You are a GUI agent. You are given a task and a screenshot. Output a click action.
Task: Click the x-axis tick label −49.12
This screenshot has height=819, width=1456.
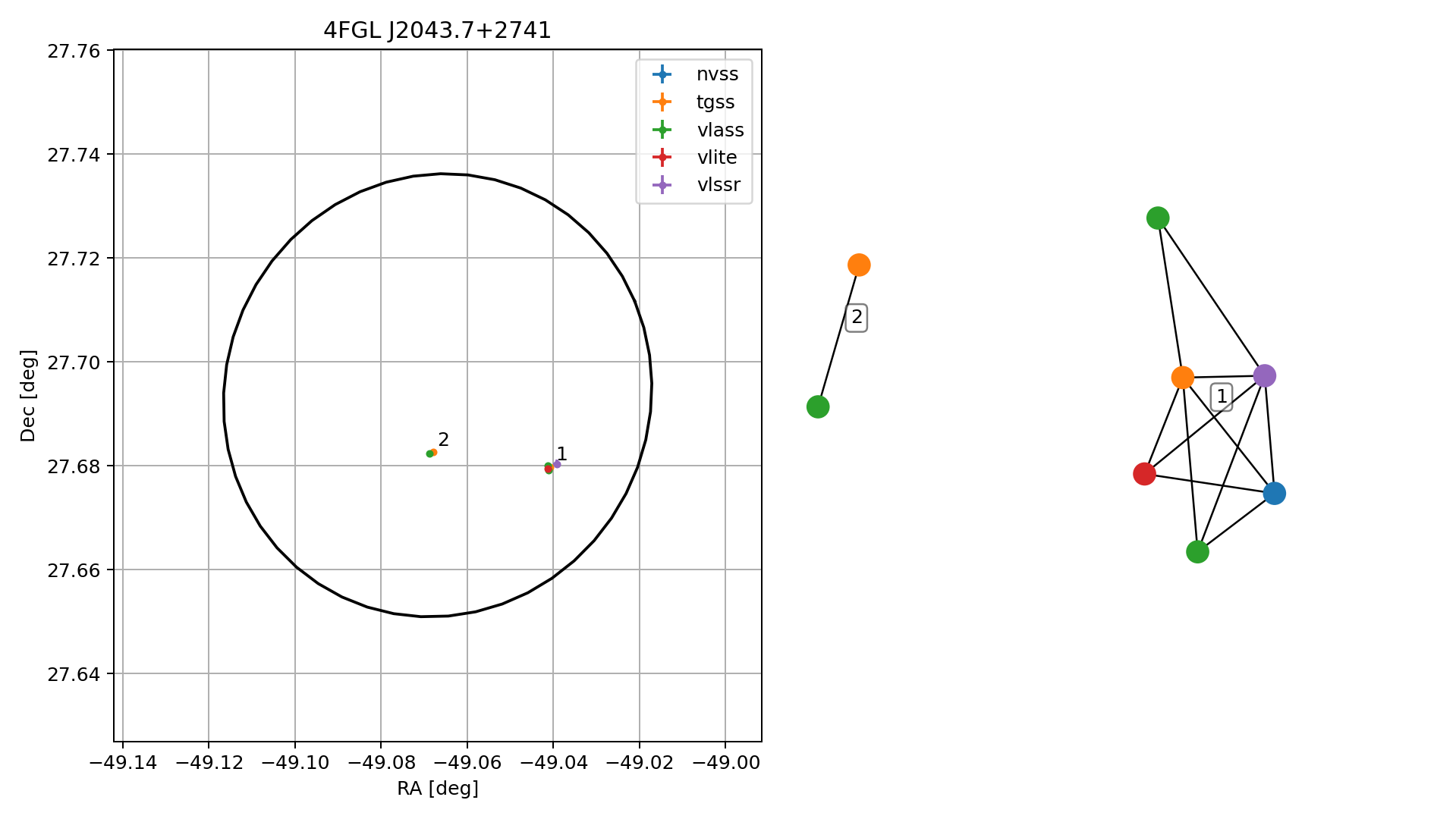pyautogui.click(x=209, y=762)
